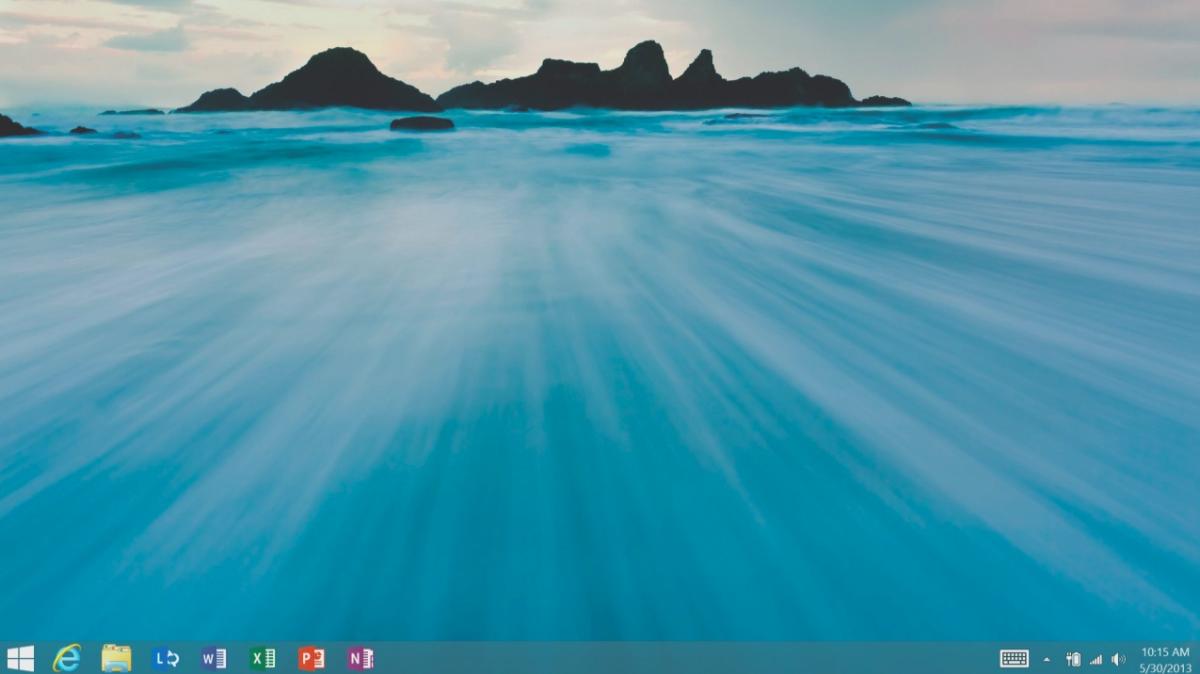Click the small lone rock in the water

tap(421, 123)
